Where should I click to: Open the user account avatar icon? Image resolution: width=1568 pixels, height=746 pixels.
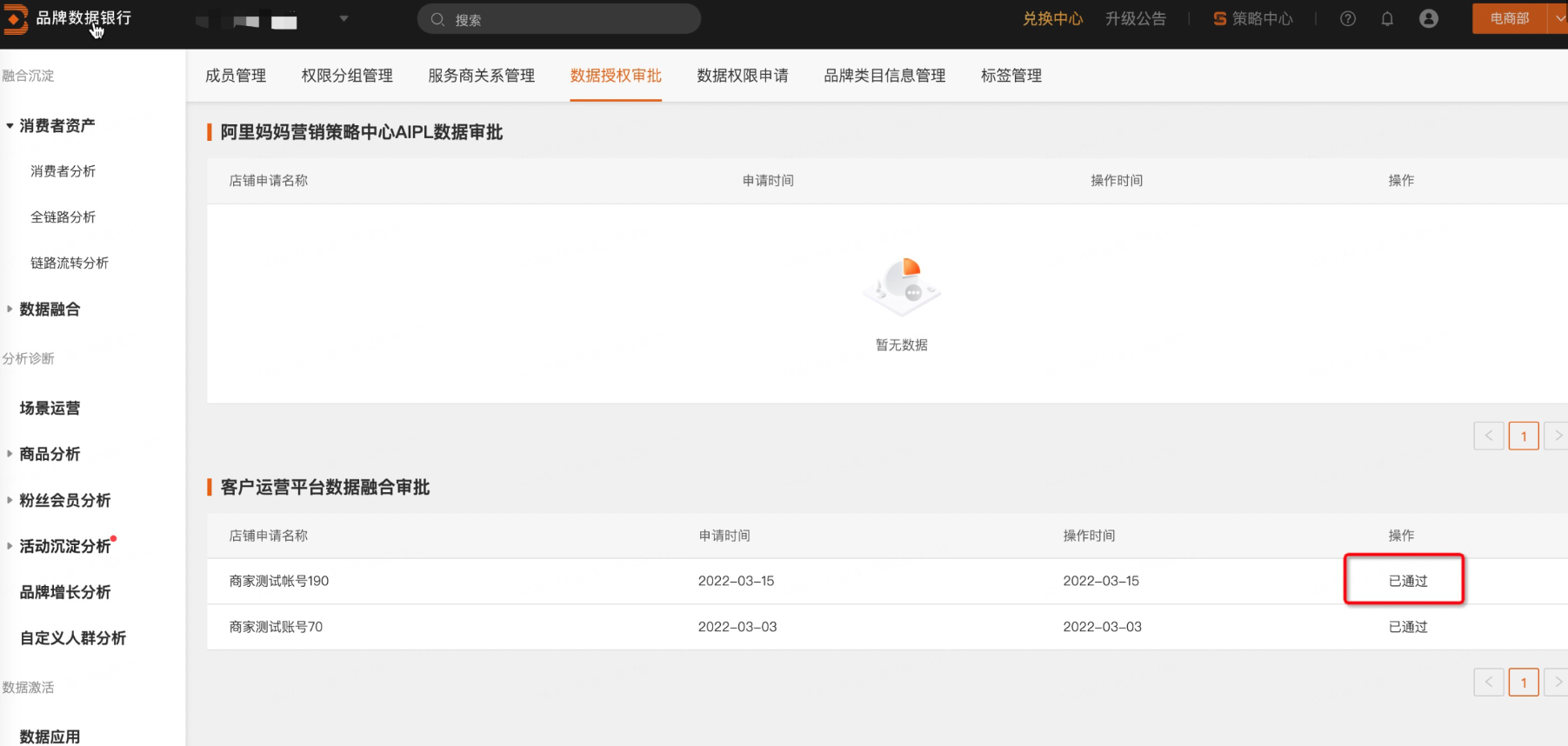1429,19
